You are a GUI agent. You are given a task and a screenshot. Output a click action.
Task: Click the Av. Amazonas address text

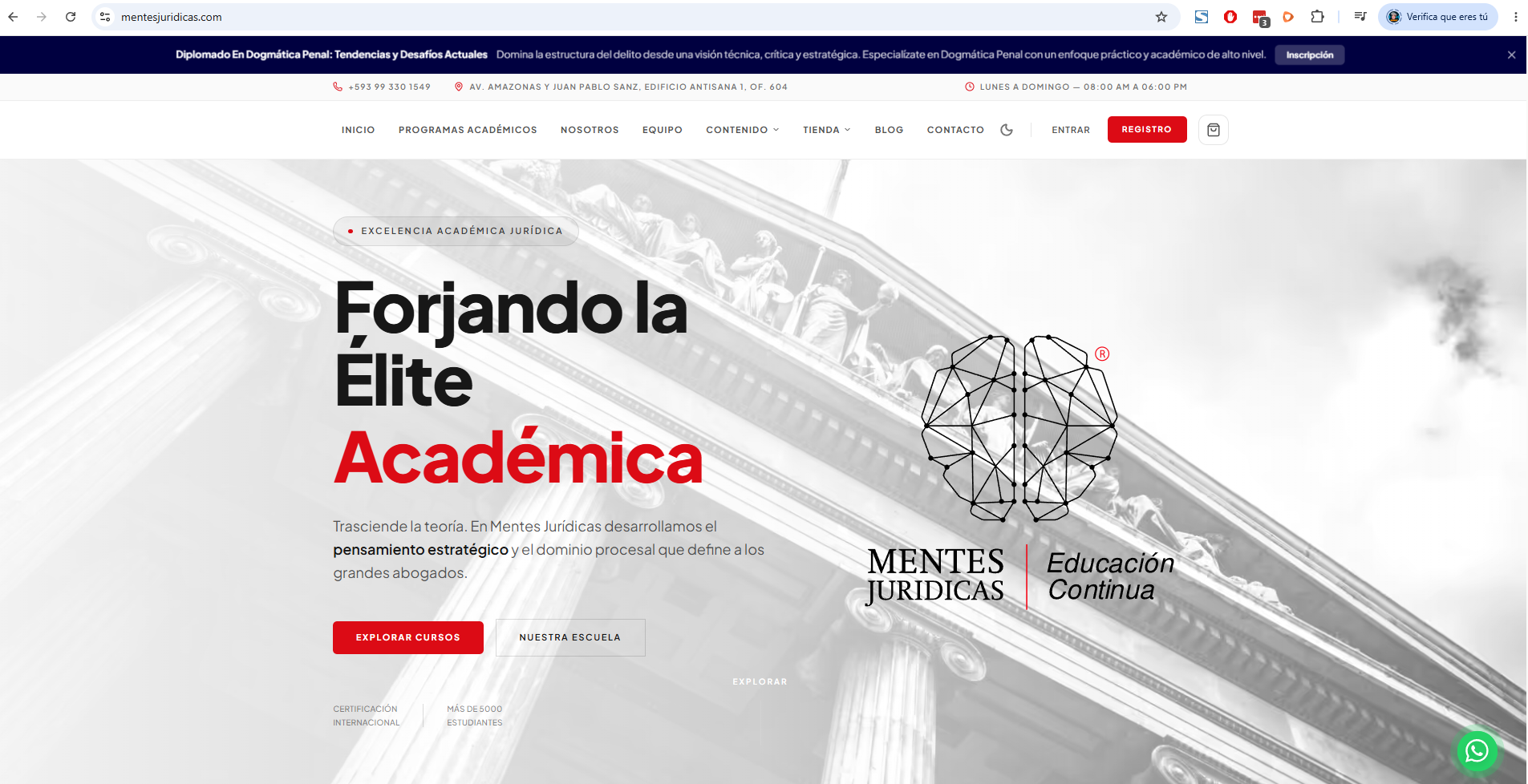628,87
